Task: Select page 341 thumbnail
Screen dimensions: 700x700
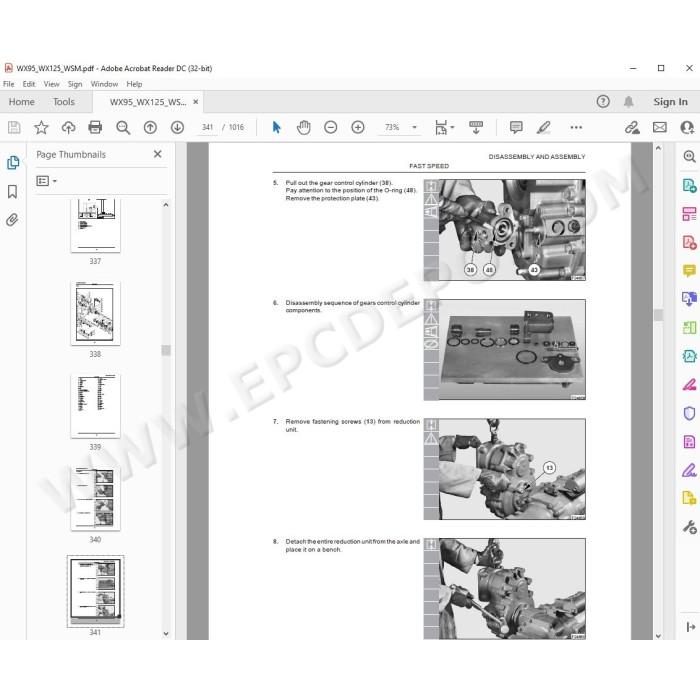Action: pos(96,592)
